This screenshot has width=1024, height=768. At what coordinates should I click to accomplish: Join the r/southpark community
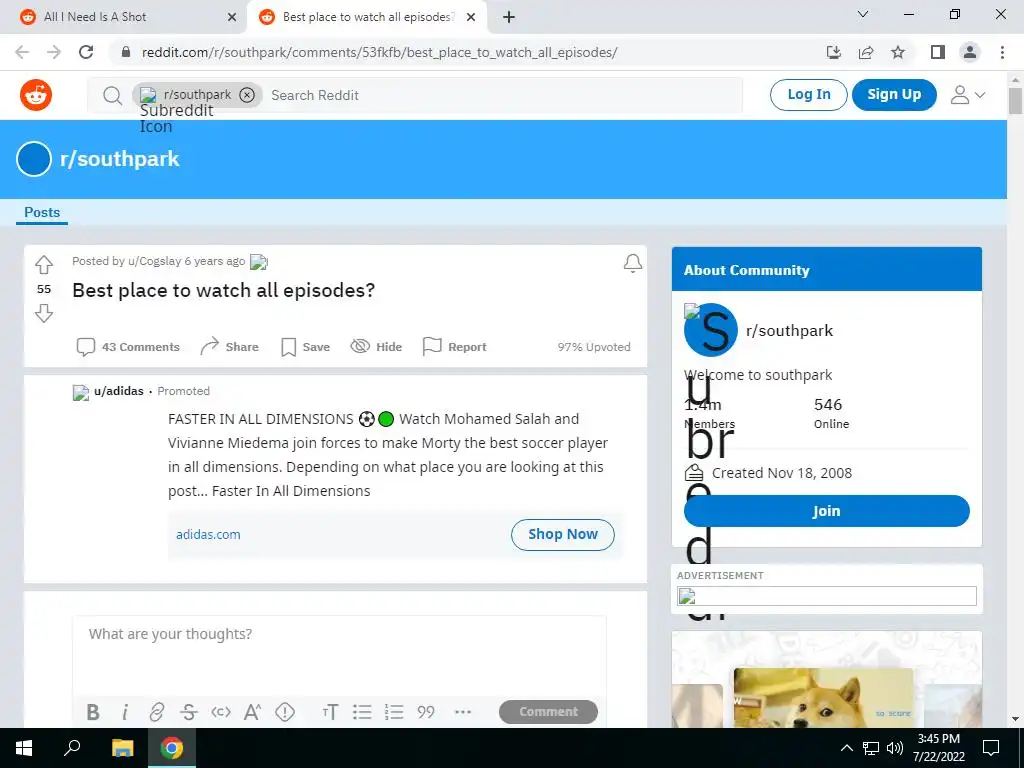coord(826,511)
